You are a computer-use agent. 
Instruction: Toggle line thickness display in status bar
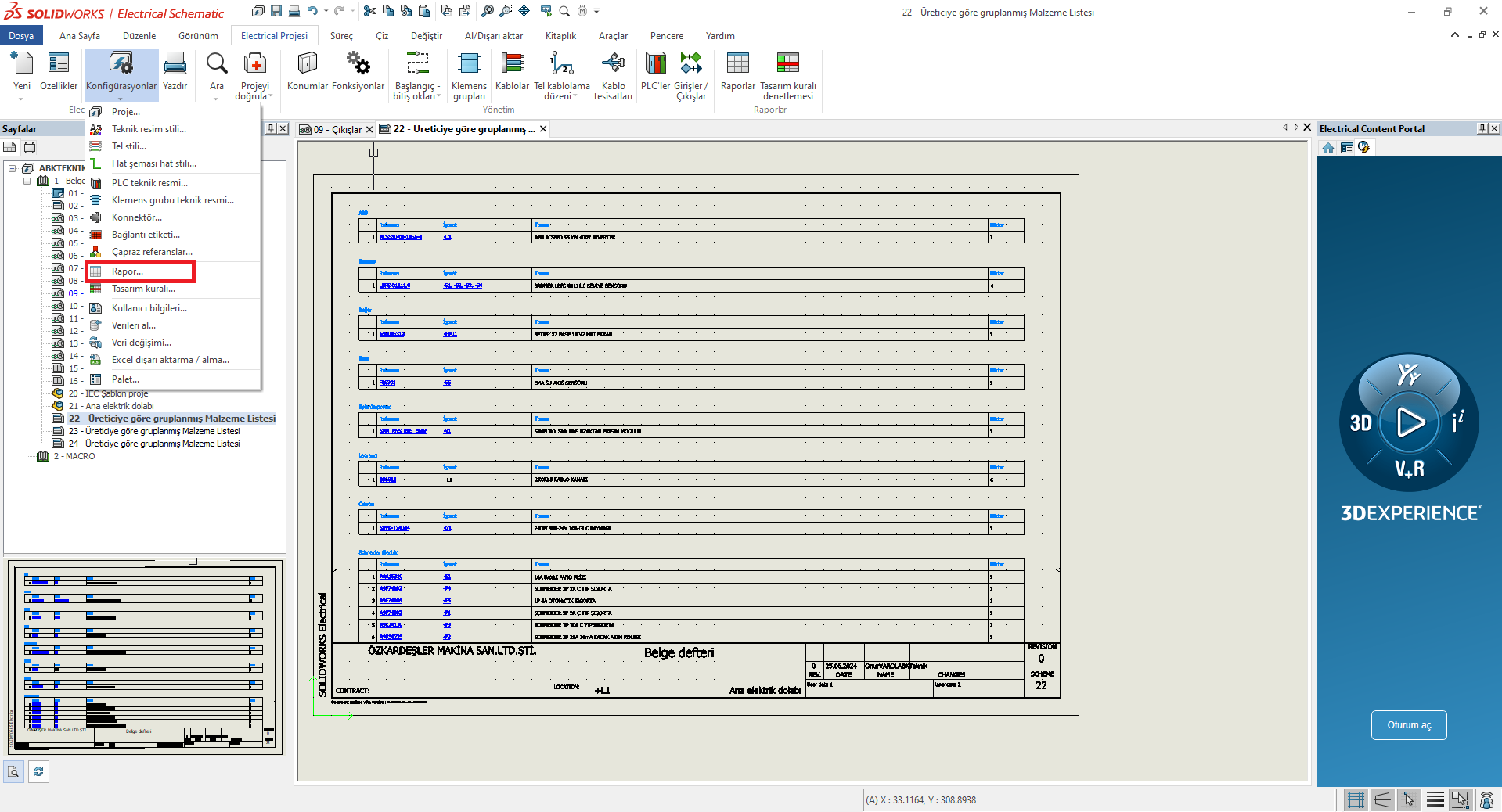[x=1435, y=799]
